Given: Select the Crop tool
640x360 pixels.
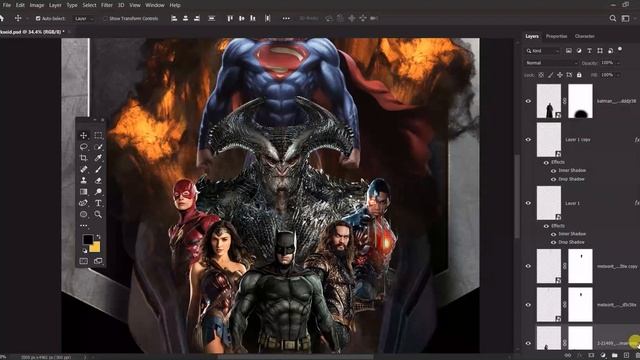Looking at the screenshot, I should click(x=84, y=158).
